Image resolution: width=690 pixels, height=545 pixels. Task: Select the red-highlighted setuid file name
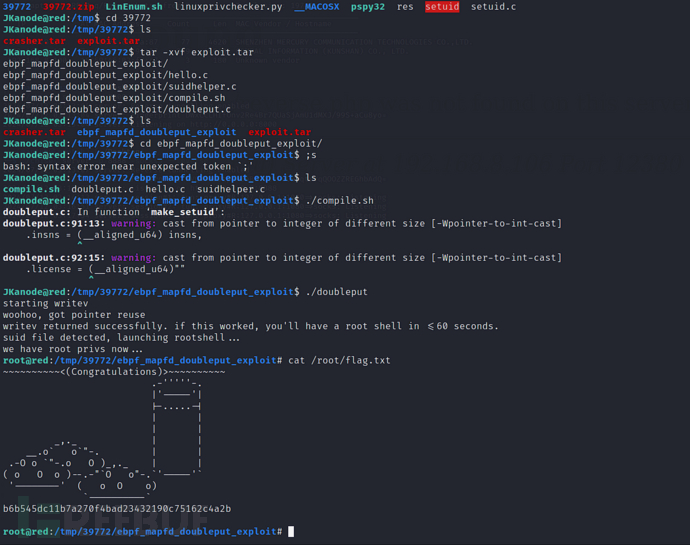(442, 7)
